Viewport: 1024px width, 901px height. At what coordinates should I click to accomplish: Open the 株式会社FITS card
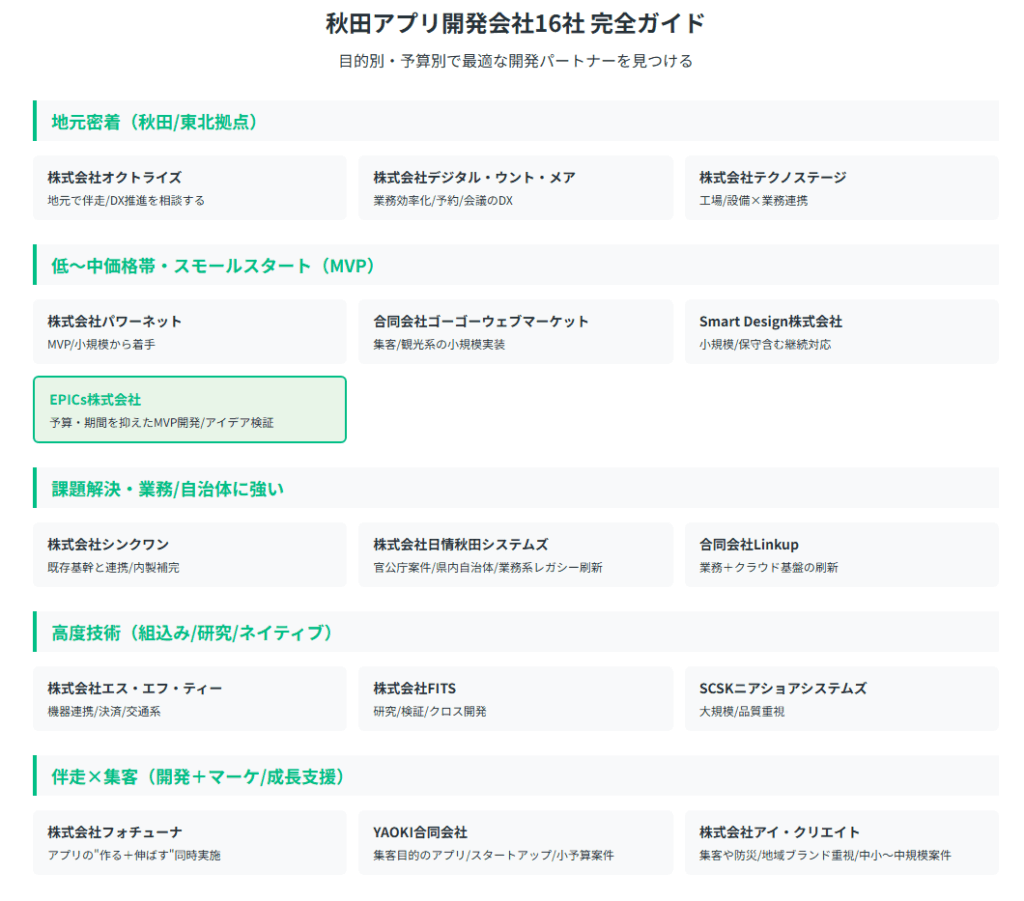pyautogui.click(x=515, y=699)
